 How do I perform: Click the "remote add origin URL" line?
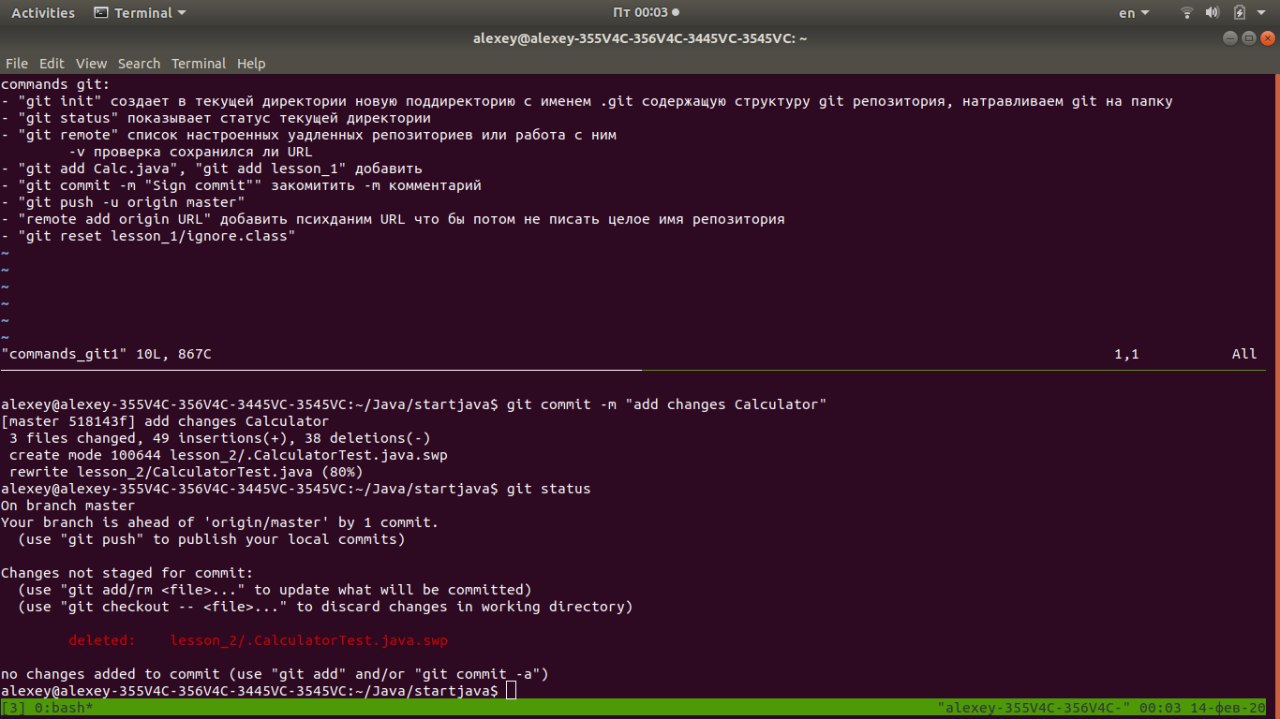[x=393, y=219]
